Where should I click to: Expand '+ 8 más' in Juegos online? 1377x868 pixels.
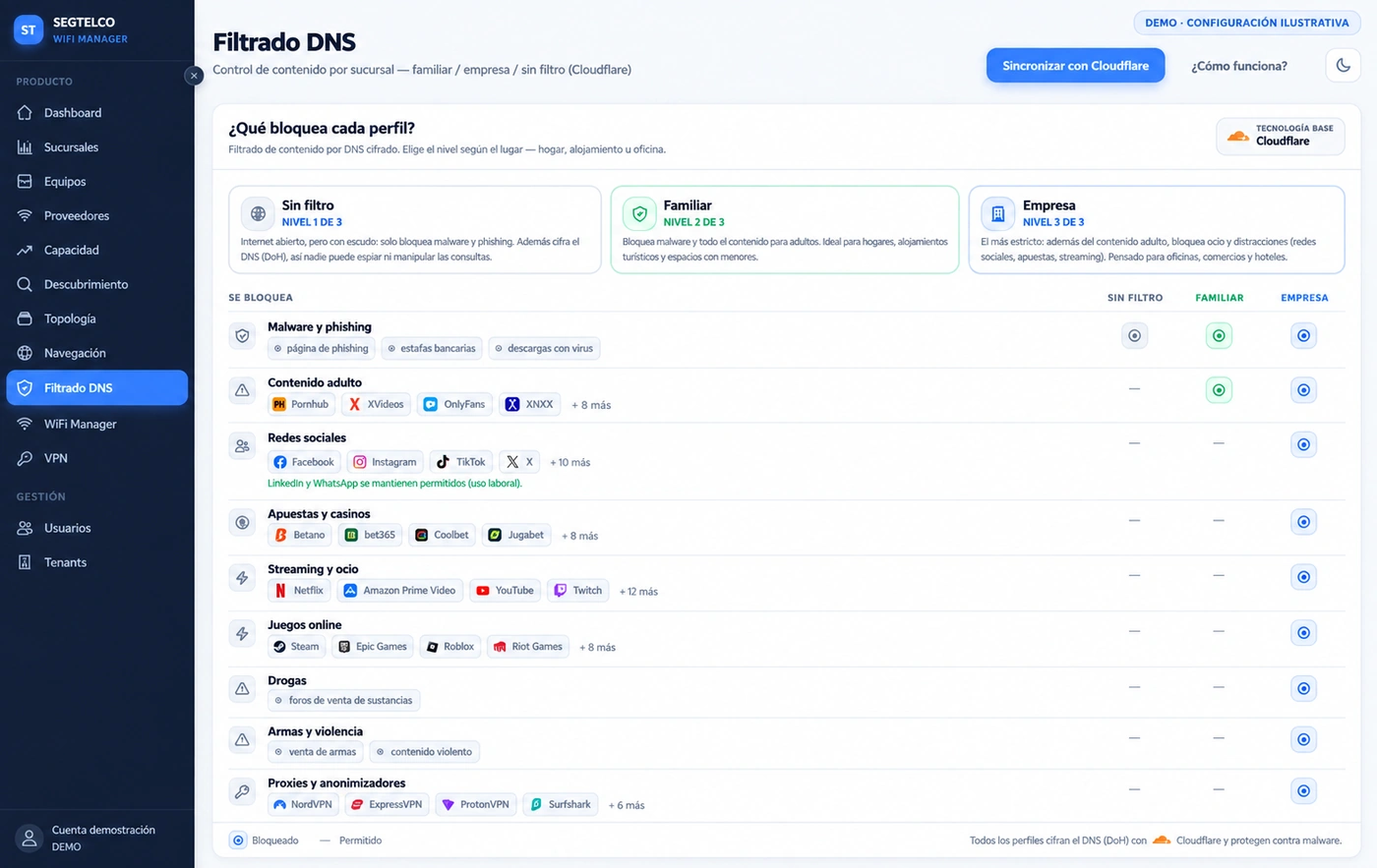(x=597, y=648)
